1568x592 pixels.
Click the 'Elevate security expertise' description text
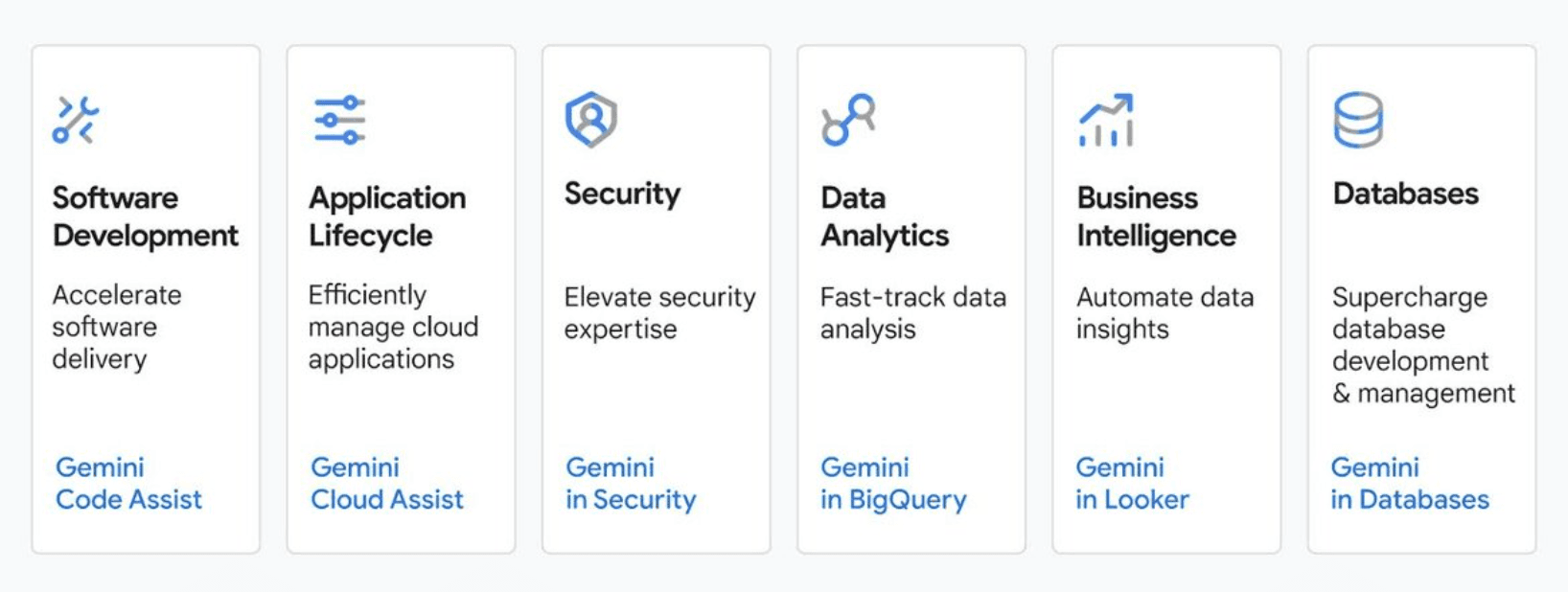(x=659, y=313)
